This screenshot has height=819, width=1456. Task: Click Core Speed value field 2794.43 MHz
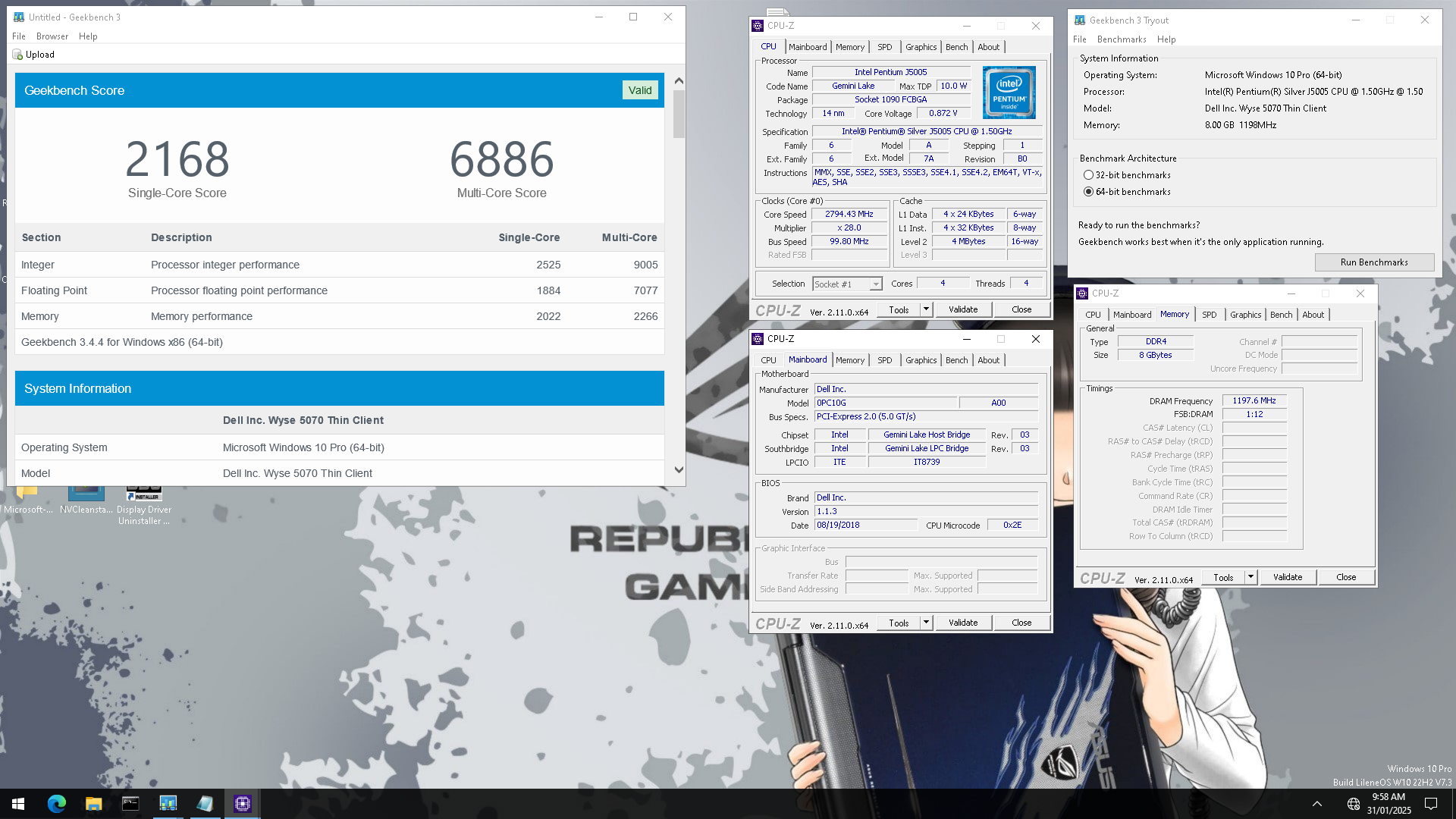pos(849,215)
